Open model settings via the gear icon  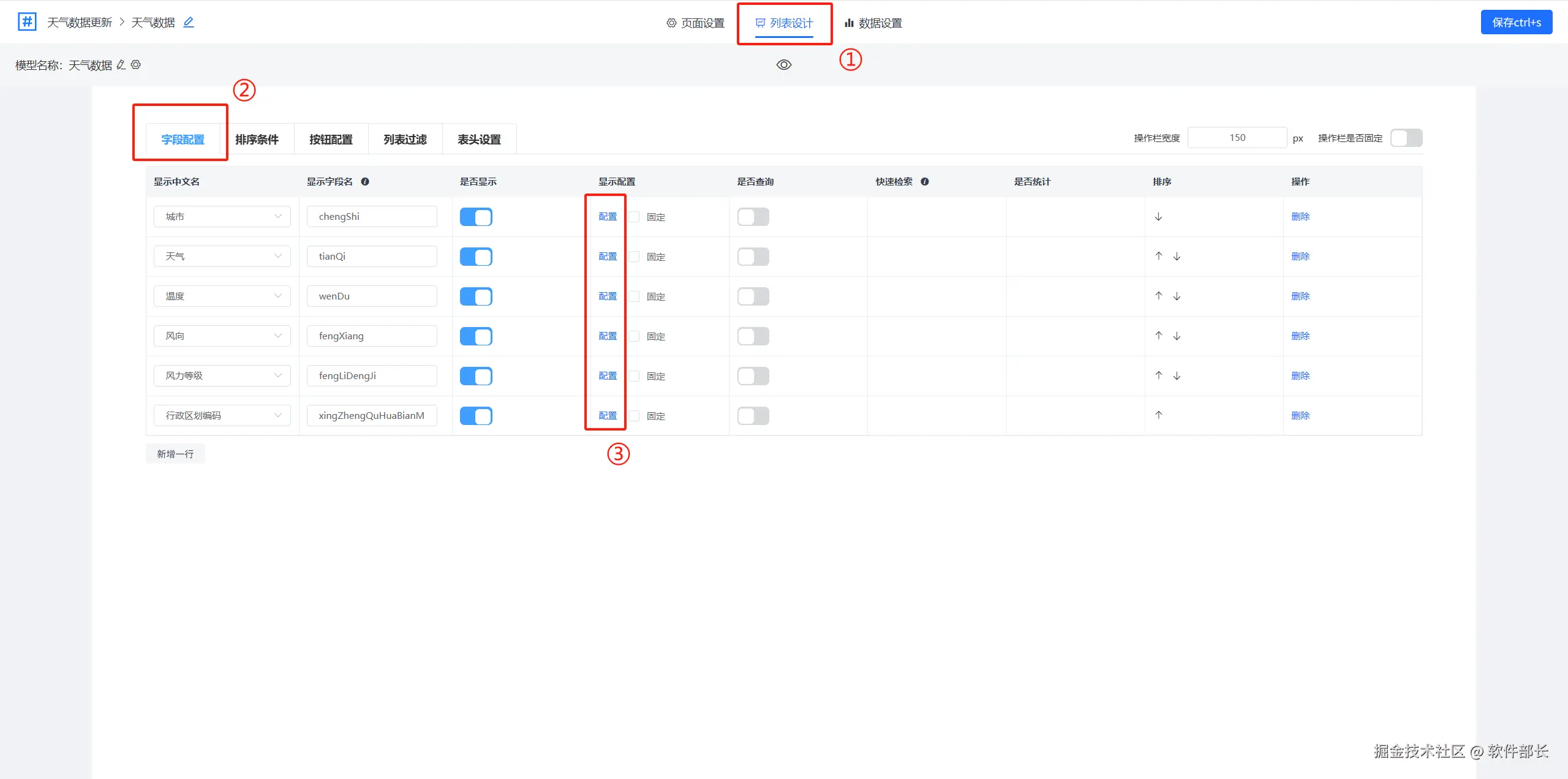136,65
